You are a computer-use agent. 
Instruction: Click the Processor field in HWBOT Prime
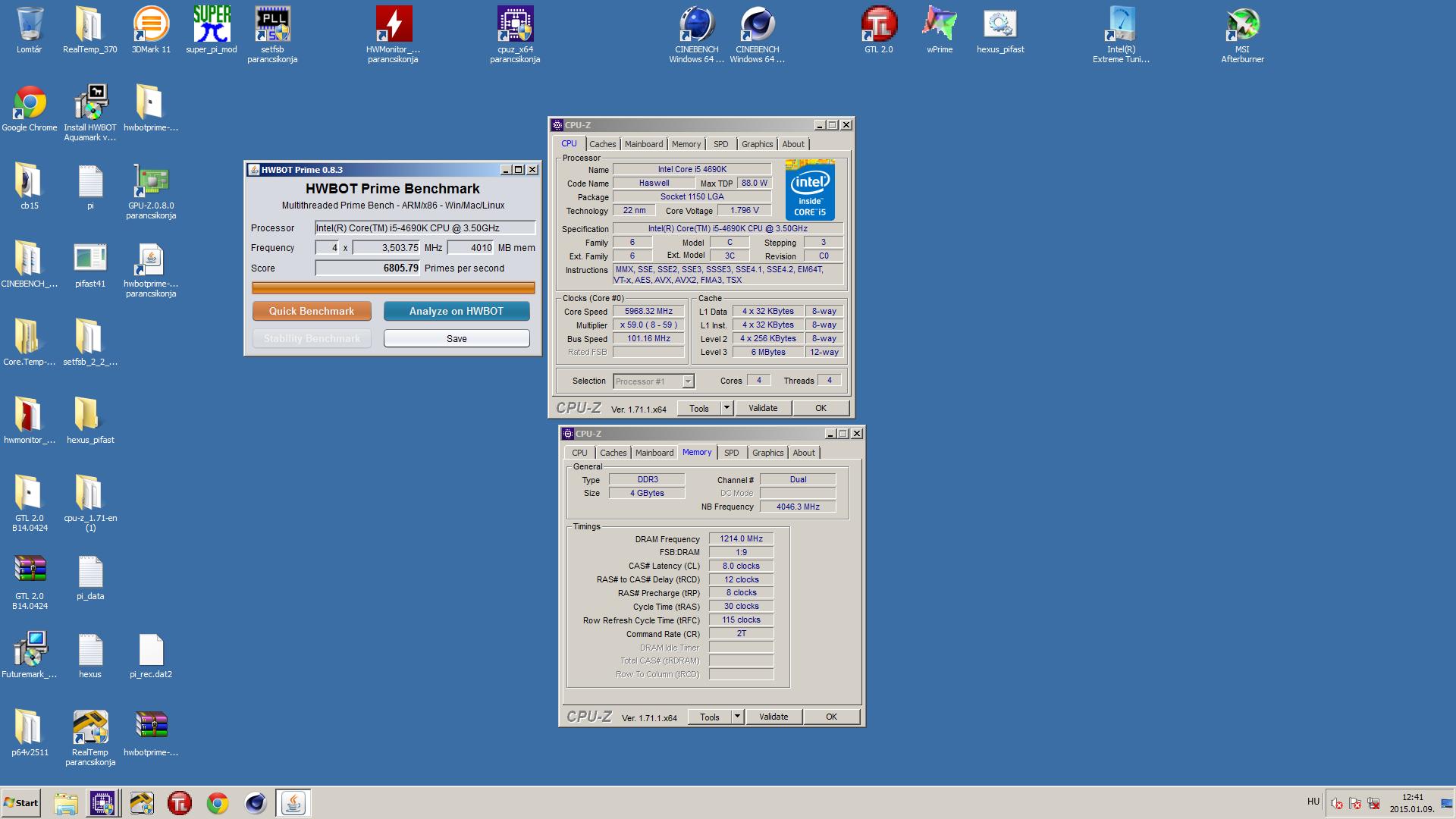pyautogui.click(x=425, y=227)
